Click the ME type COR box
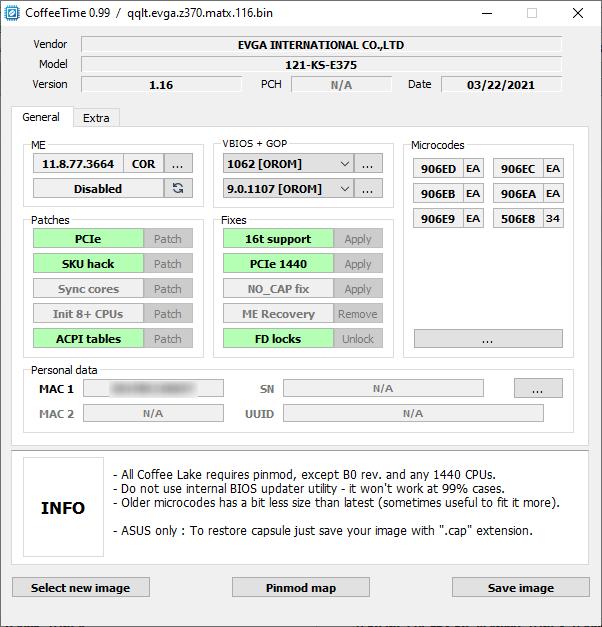The height and width of the screenshot is (627, 602). point(144,164)
